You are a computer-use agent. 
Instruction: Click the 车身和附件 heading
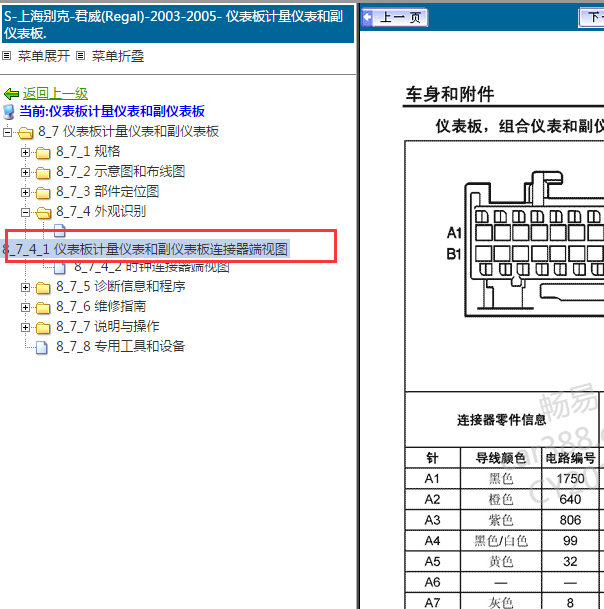point(450,94)
